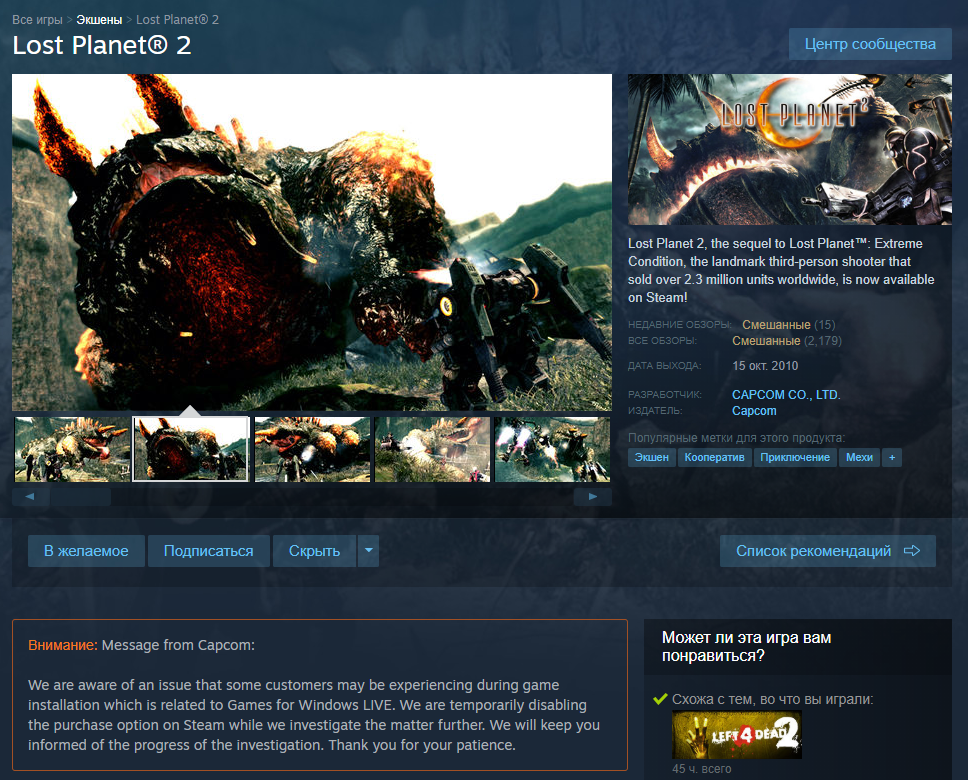This screenshot has height=780, width=968.
Task: Select the third screenshot thumbnail
Action: [312, 449]
